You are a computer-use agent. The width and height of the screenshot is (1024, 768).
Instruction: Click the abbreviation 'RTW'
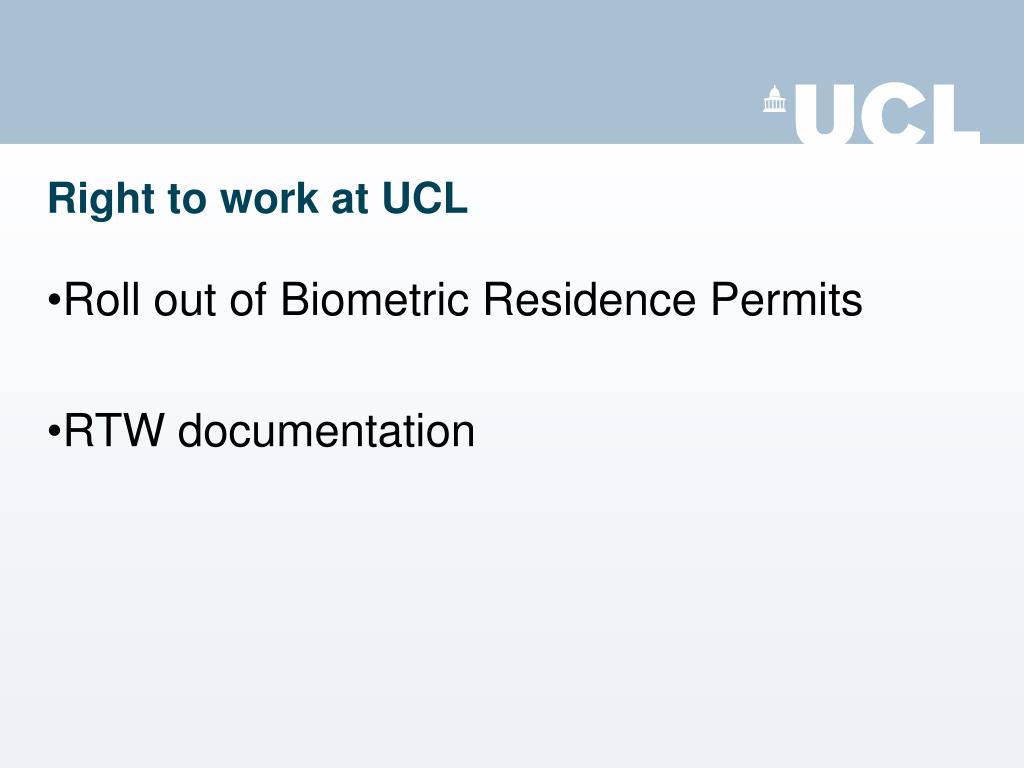pyautogui.click(x=114, y=430)
